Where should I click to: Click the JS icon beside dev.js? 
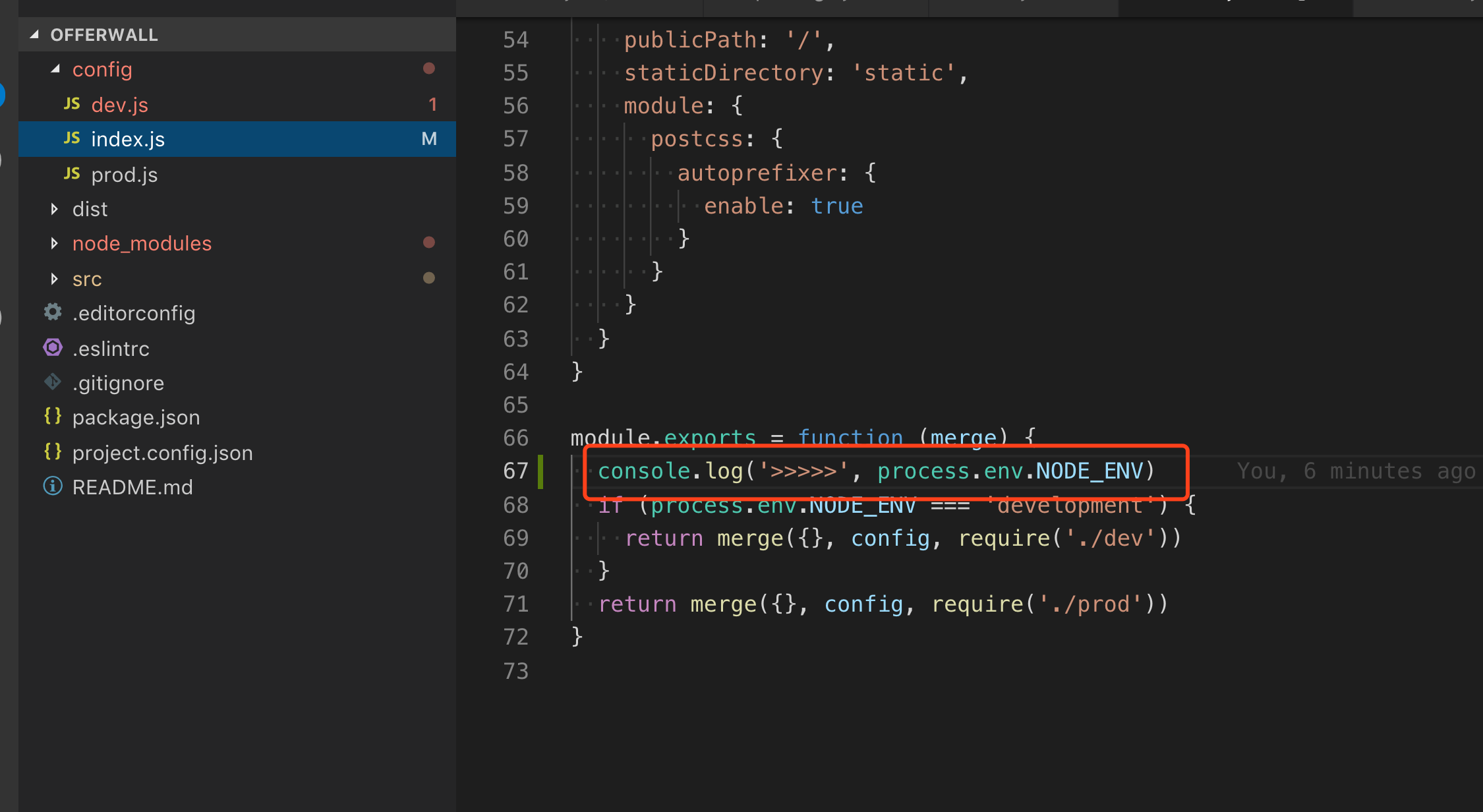click(72, 104)
